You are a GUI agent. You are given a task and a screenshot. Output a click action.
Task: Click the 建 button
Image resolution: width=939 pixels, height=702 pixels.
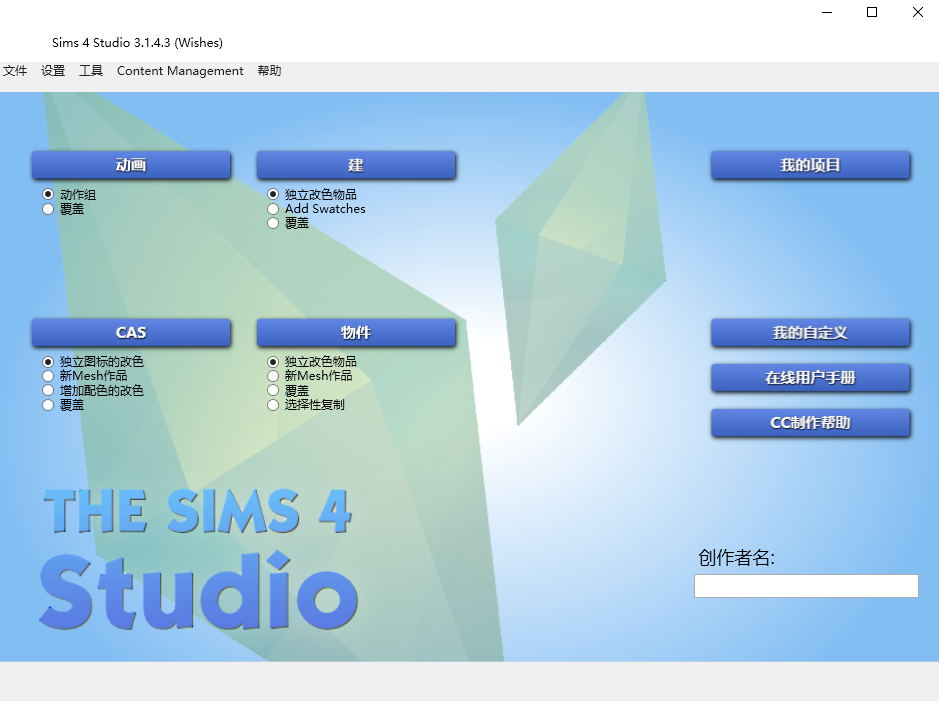tap(356, 165)
